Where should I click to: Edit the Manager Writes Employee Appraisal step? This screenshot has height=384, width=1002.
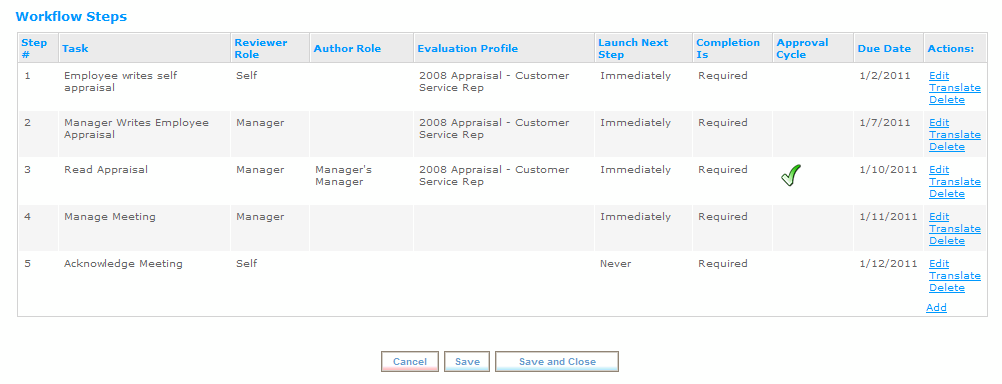939,123
